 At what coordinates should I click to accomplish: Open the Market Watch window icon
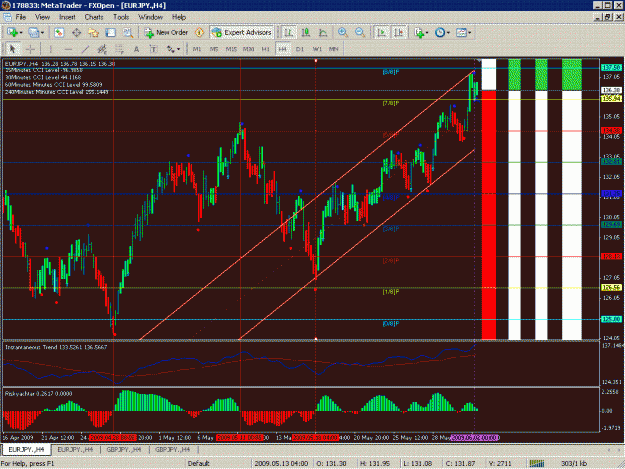click(59, 33)
